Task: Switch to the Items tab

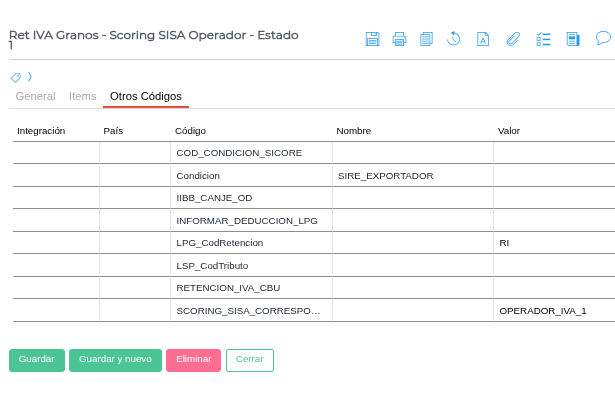Action: pyautogui.click(x=82, y=97)
